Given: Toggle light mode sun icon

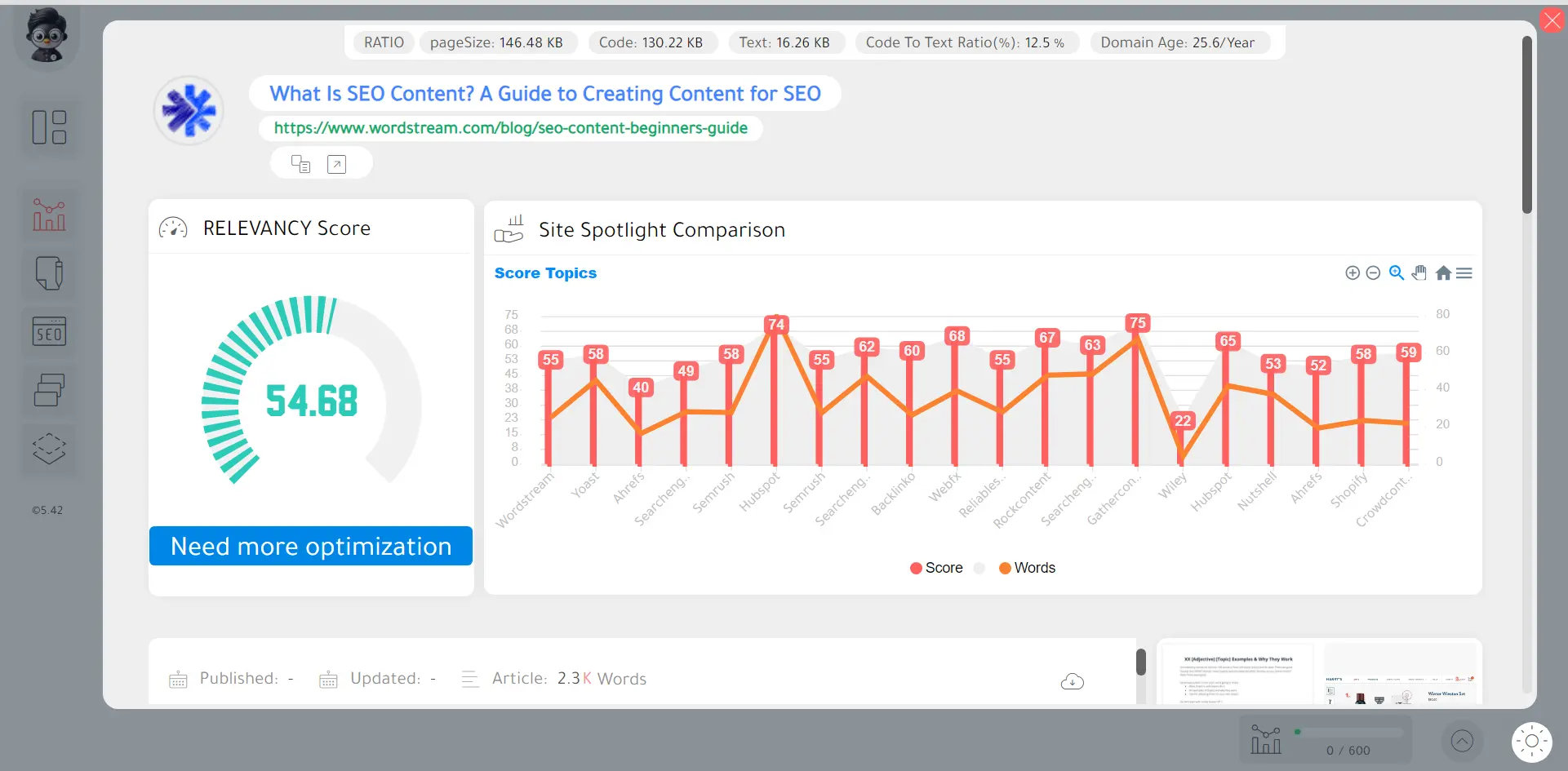Looking at the screenshot, I should [1532, 742].
